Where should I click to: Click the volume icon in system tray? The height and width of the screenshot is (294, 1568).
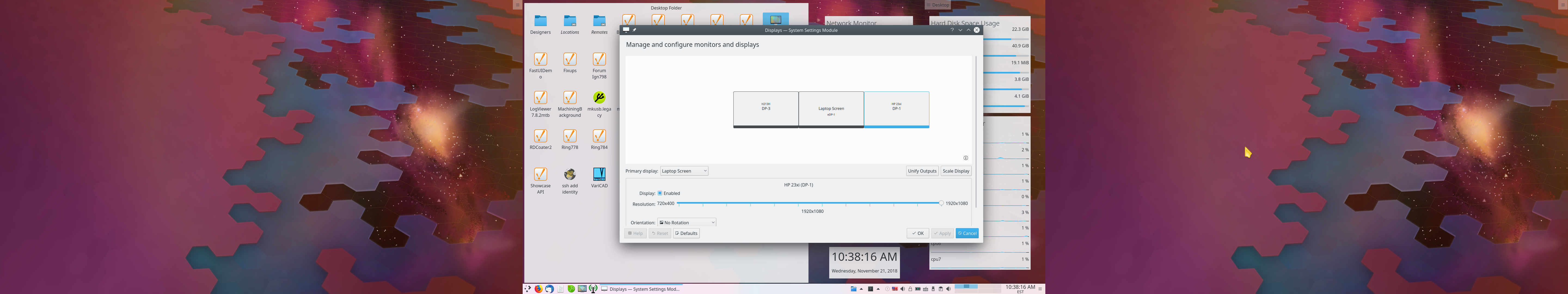click(x=903, y=289)
